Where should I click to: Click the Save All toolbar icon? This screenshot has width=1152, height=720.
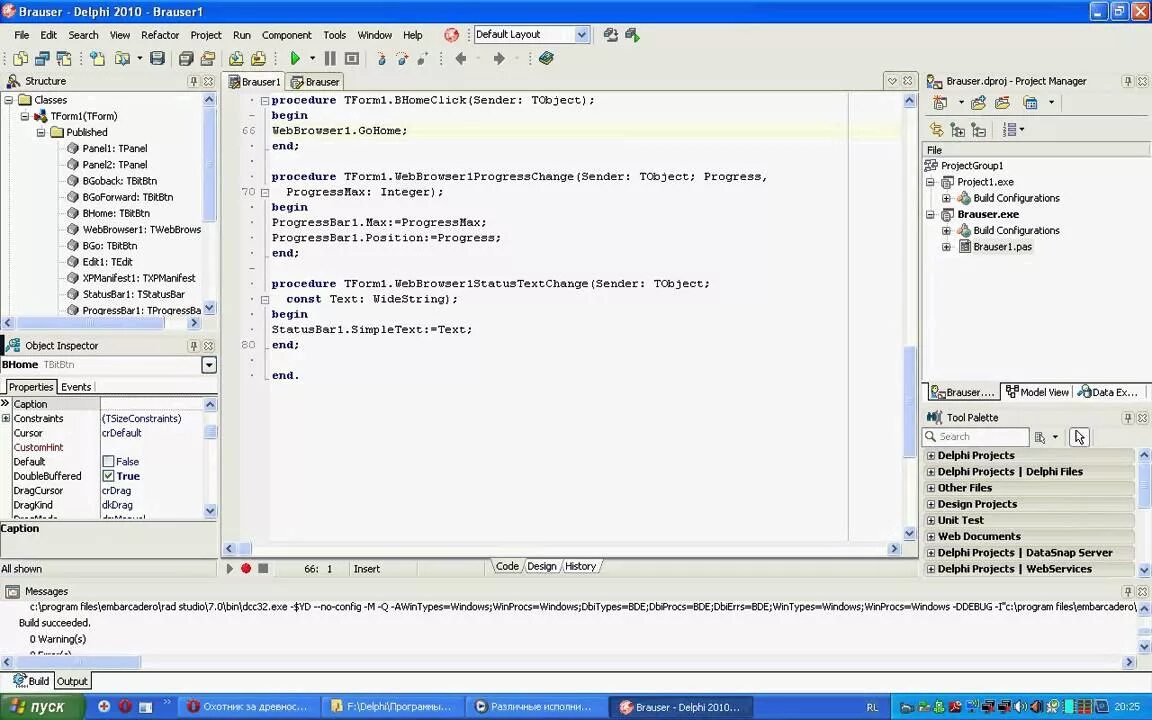(186, 59)
